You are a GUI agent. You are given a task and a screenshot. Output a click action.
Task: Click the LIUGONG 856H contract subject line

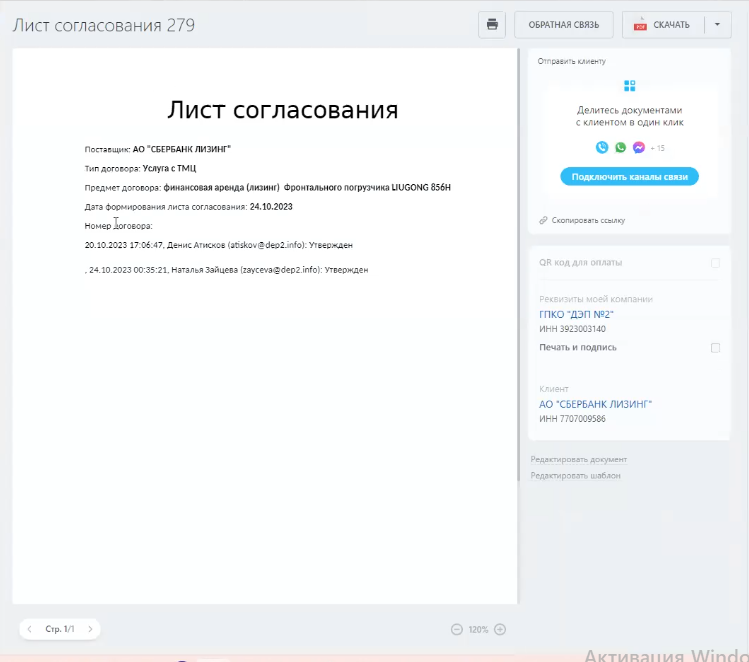point(268,187)
